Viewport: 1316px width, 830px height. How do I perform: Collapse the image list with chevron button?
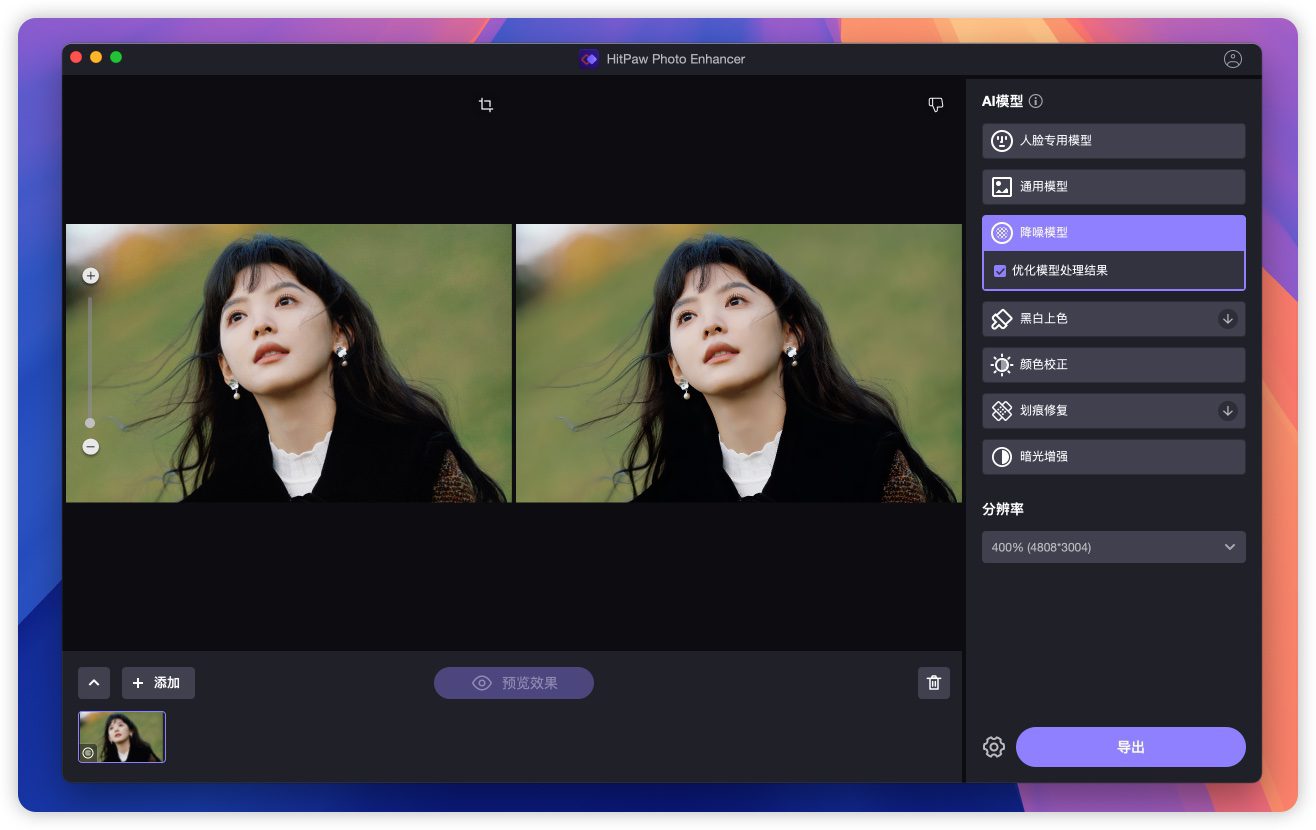coord(94,683)
